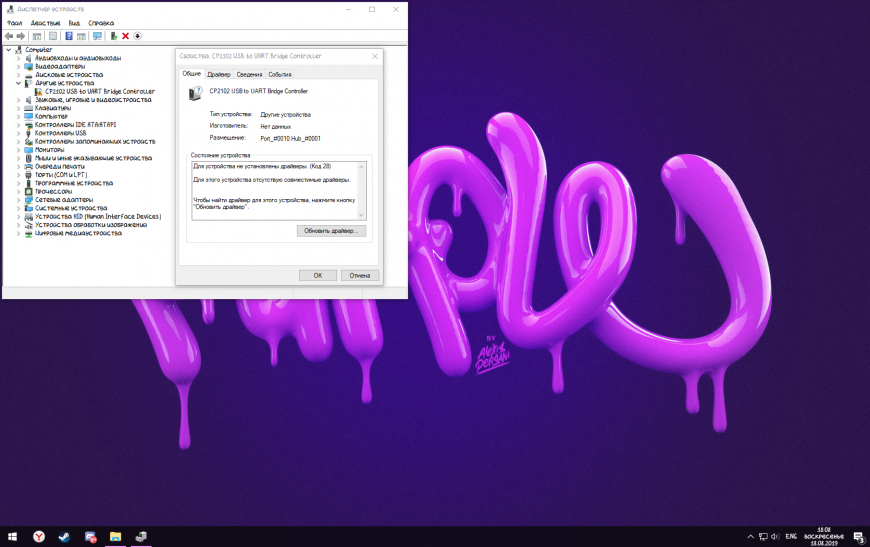Click the circled down-arrow toolbar icon

coord(138,36)
